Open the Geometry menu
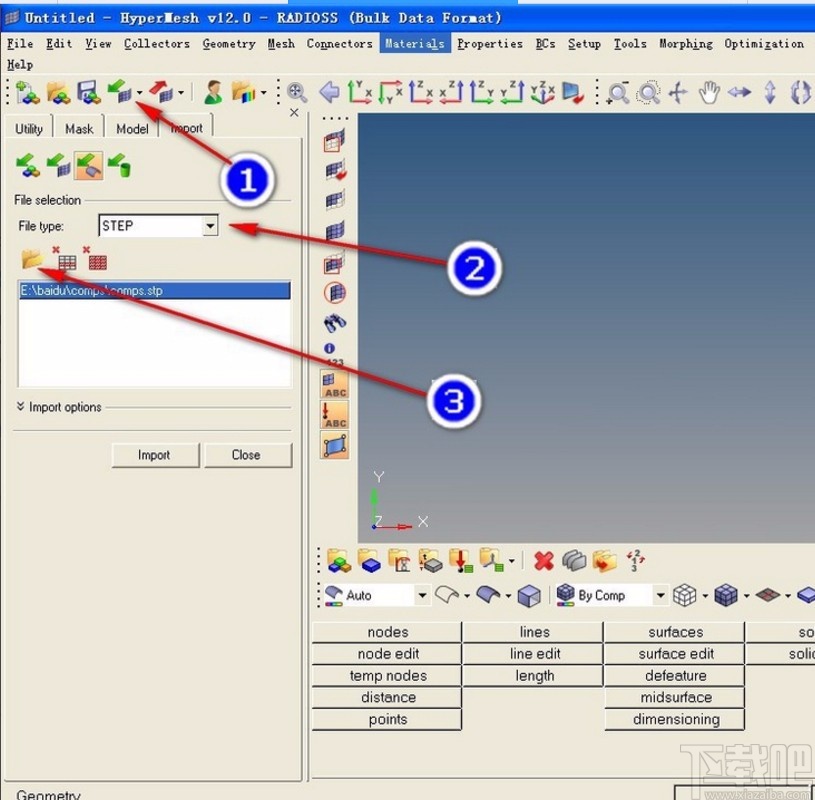 pyautogui.click(x=229, y=44)
